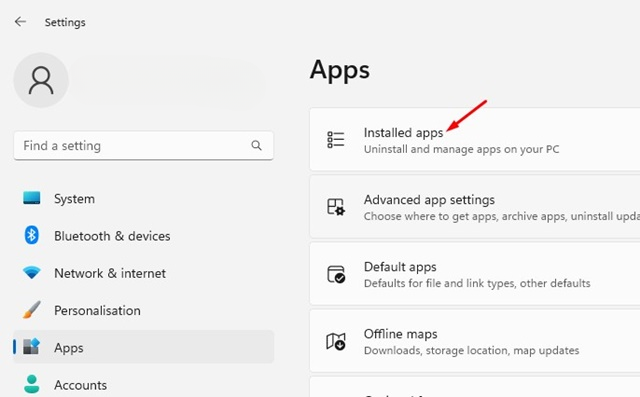Viewport: 640px width, 397px height.
Task: Click 'Downloads, storage location, map updates' text
Action: pyautogui.click(x=471, y=350)
